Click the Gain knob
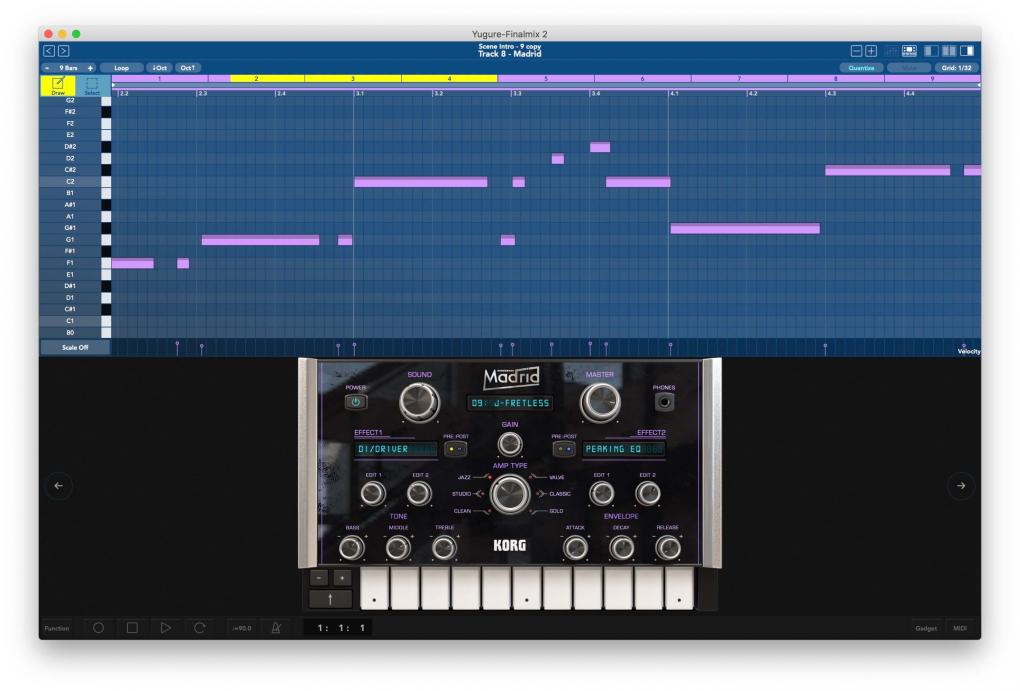The width and height of the screenshot is (1020, 691). click(509, 444)
